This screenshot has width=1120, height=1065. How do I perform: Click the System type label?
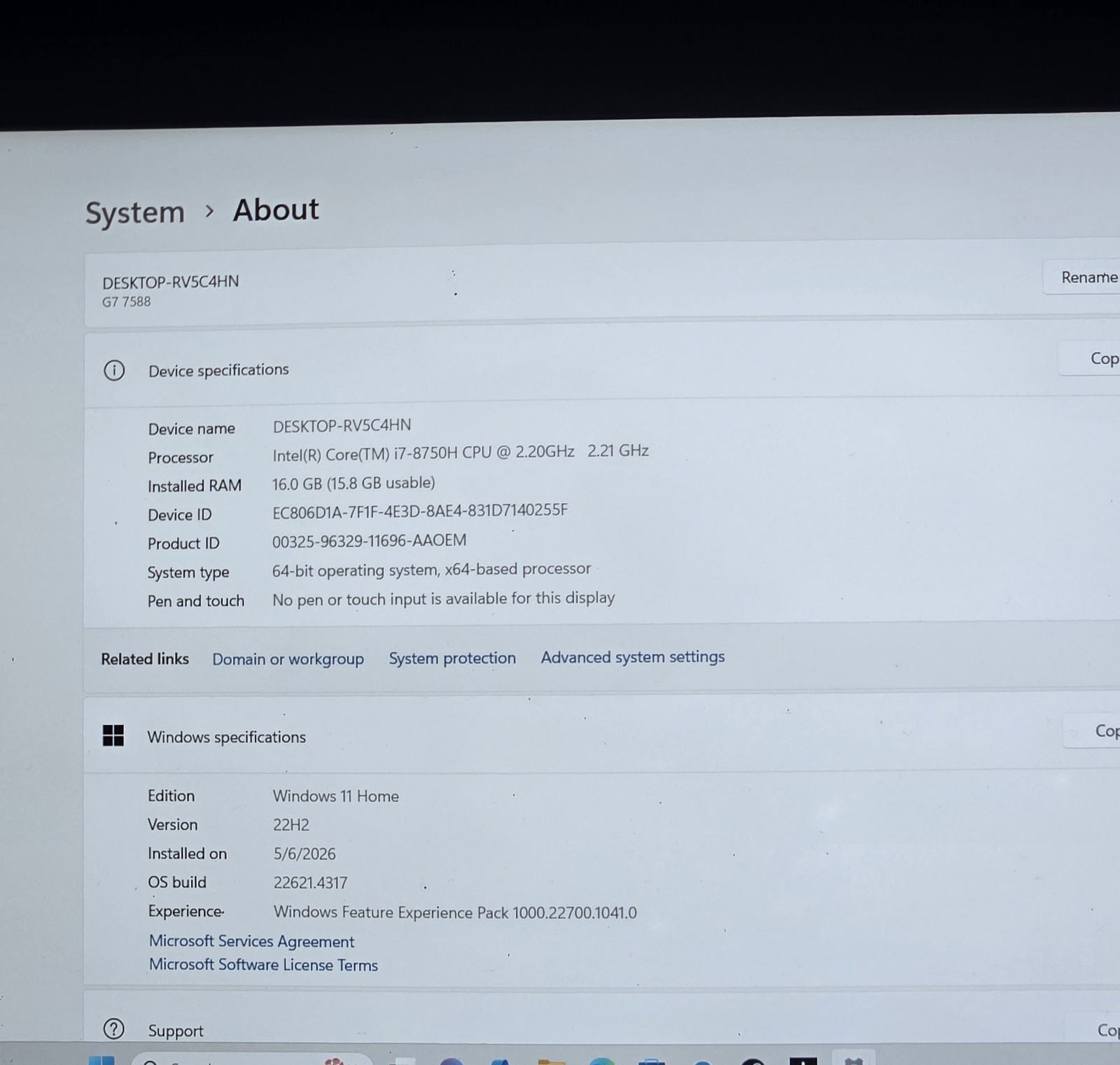tap(188, 573)
